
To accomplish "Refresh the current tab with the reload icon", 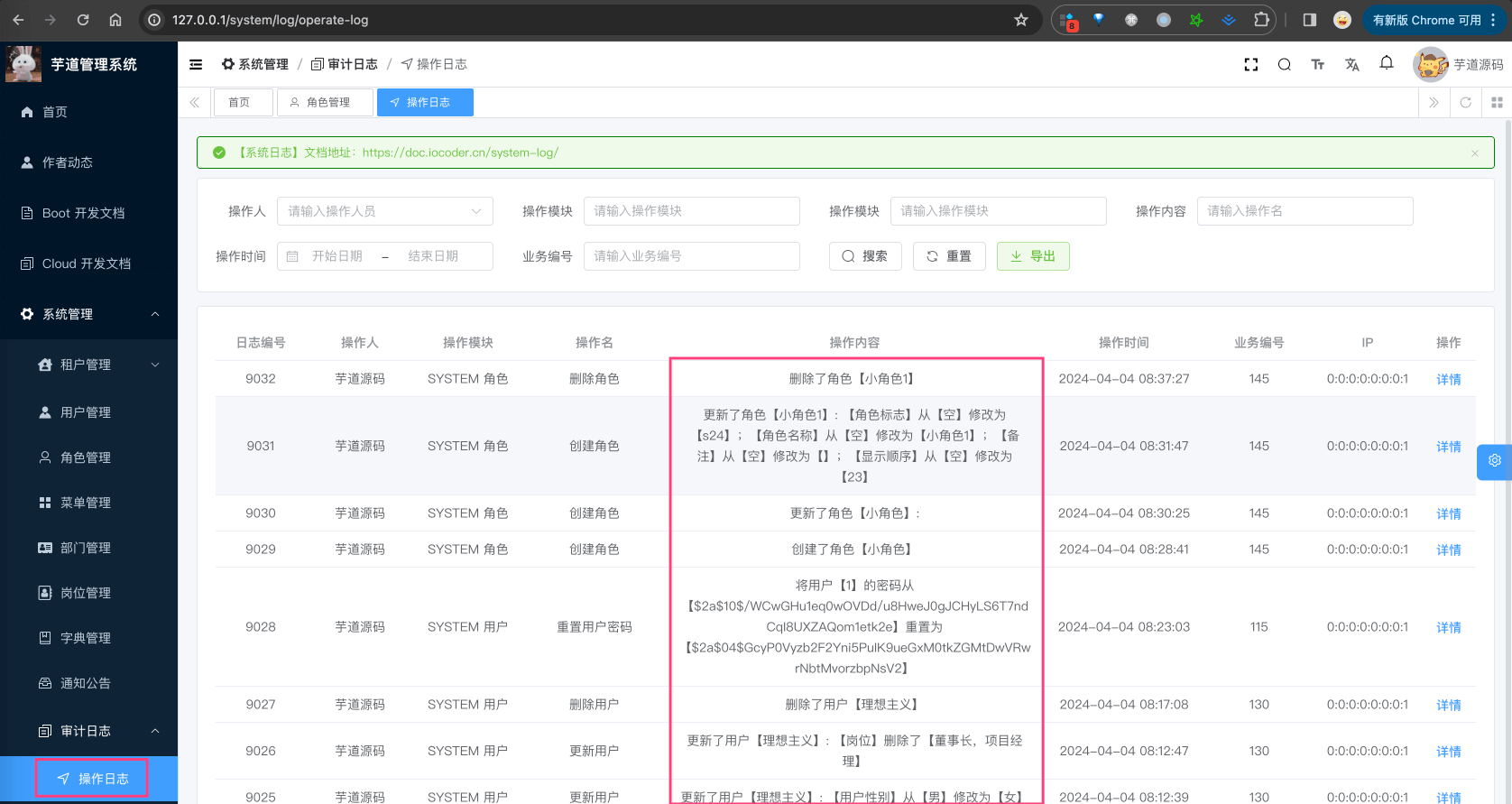I will point(1465,102).
